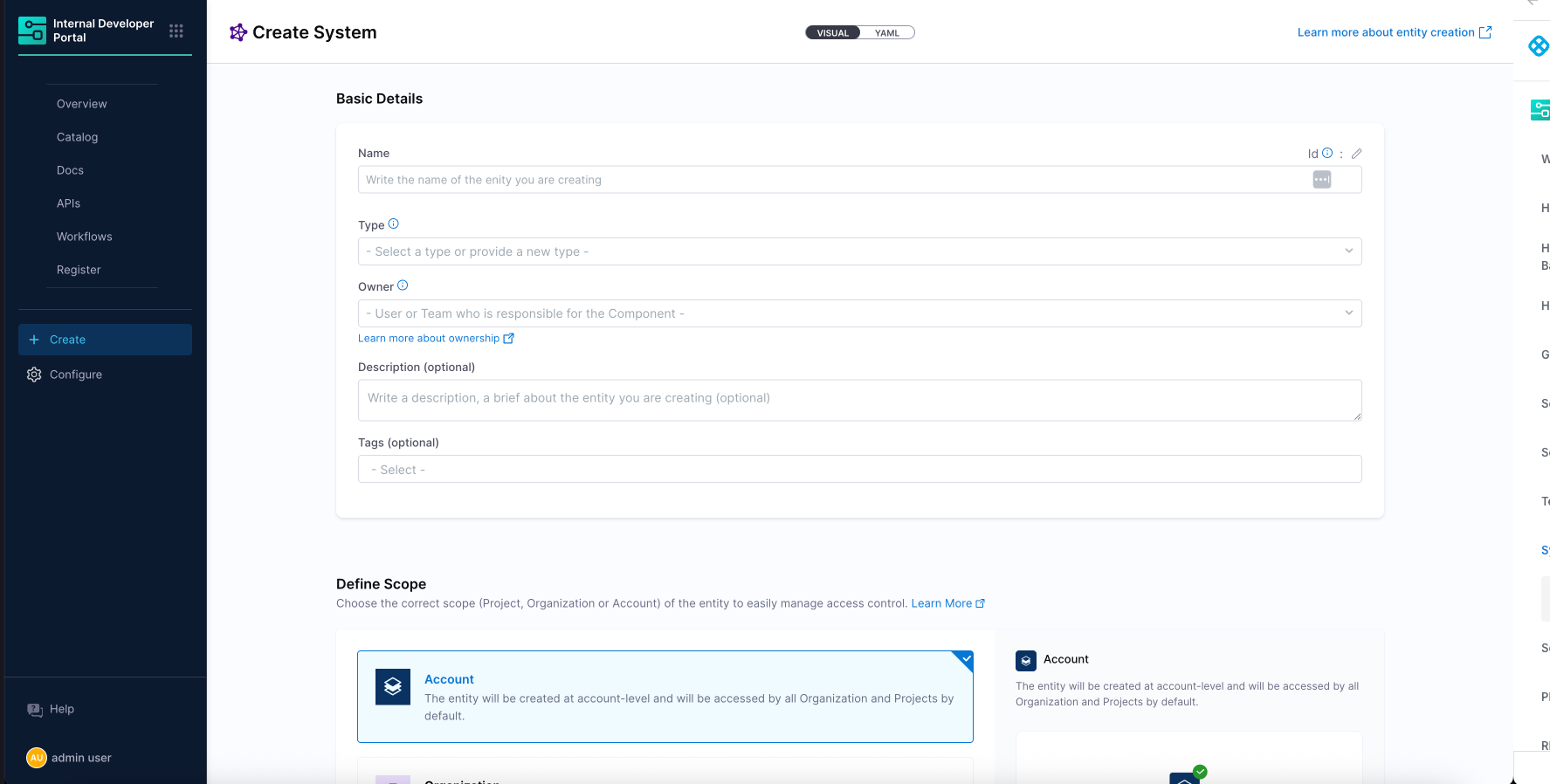Click the Internal Developer Portal logo
Screen dimensions: 1550x784
[x=32, y=31]
